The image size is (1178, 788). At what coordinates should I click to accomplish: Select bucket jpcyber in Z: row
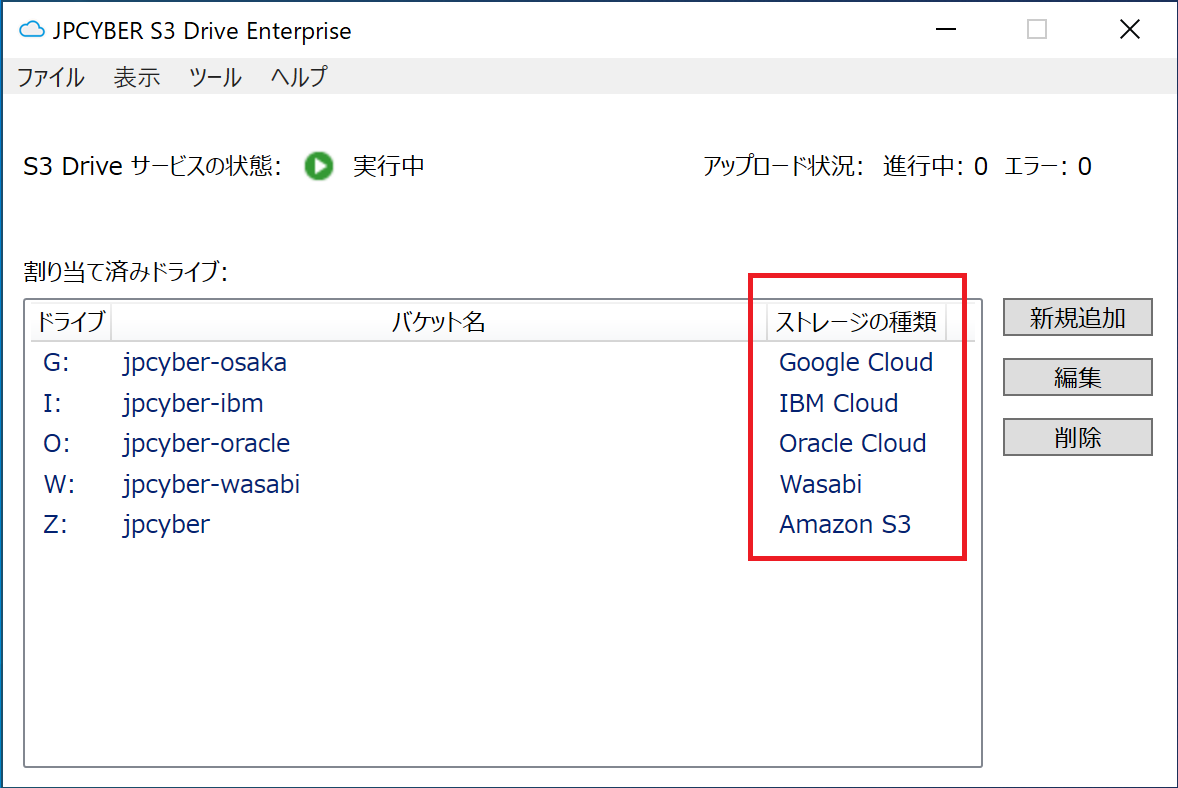(x=166, y=524)
